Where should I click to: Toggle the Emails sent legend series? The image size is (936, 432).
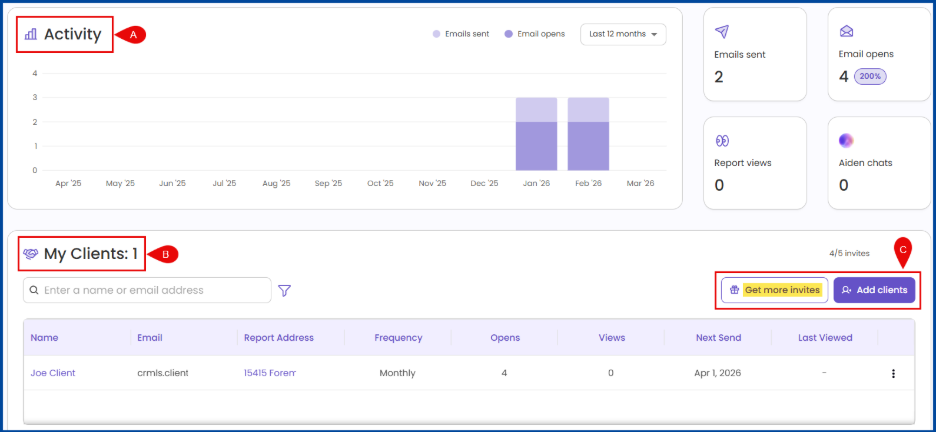coord(460,34)
